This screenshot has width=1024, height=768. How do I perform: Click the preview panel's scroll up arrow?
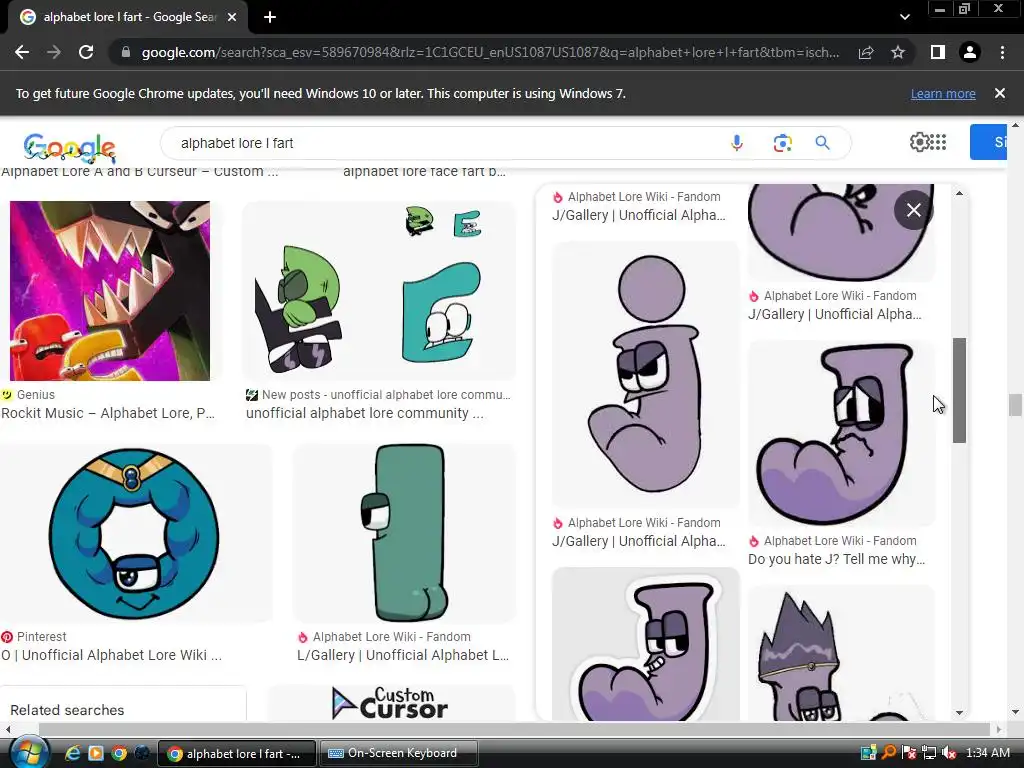[x=959, y=193]
